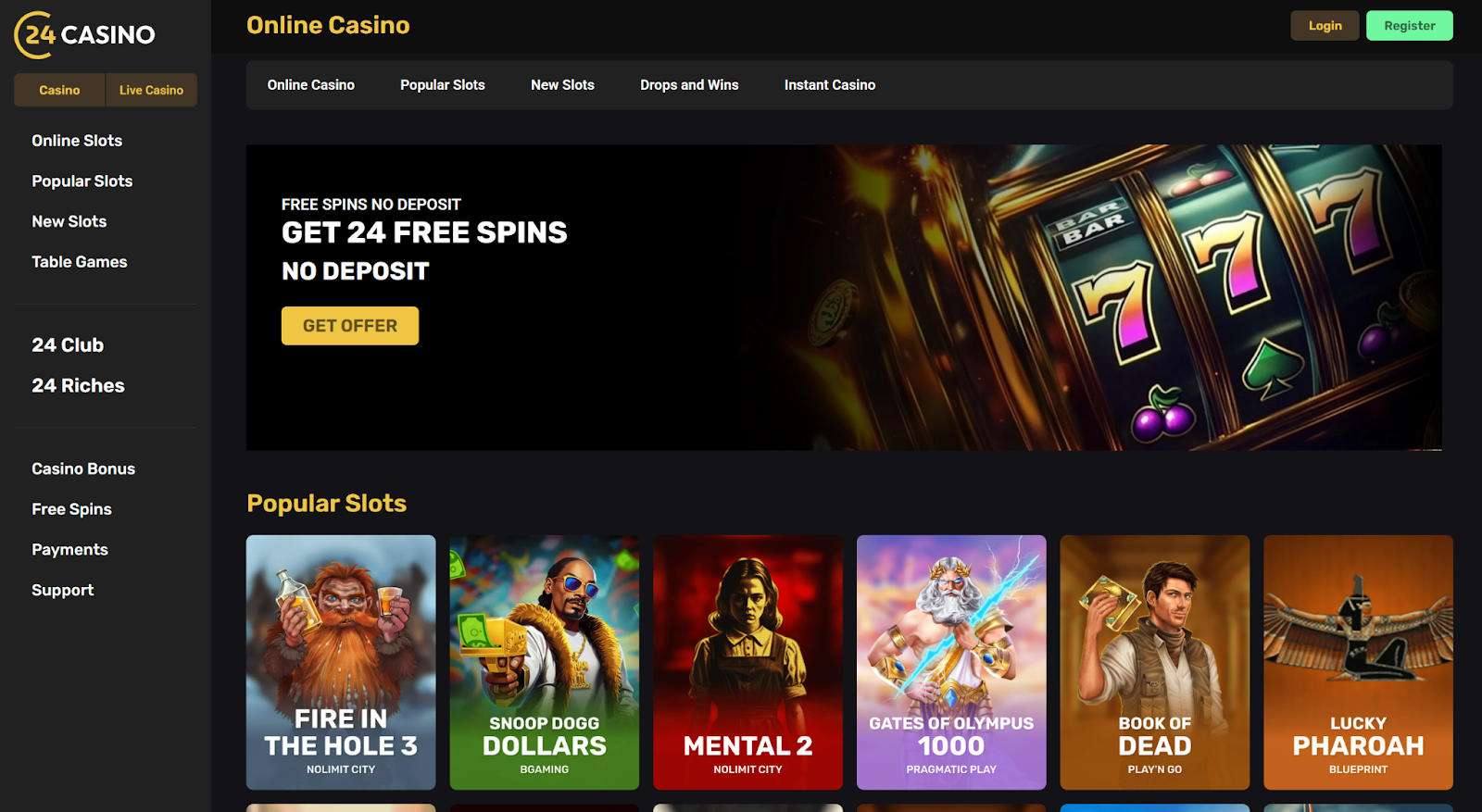The height and width of the screenshot is (812, 1482).
Task: Click the free spins slot machine banner
Action: pyautogui.click(x=844, y=297)
